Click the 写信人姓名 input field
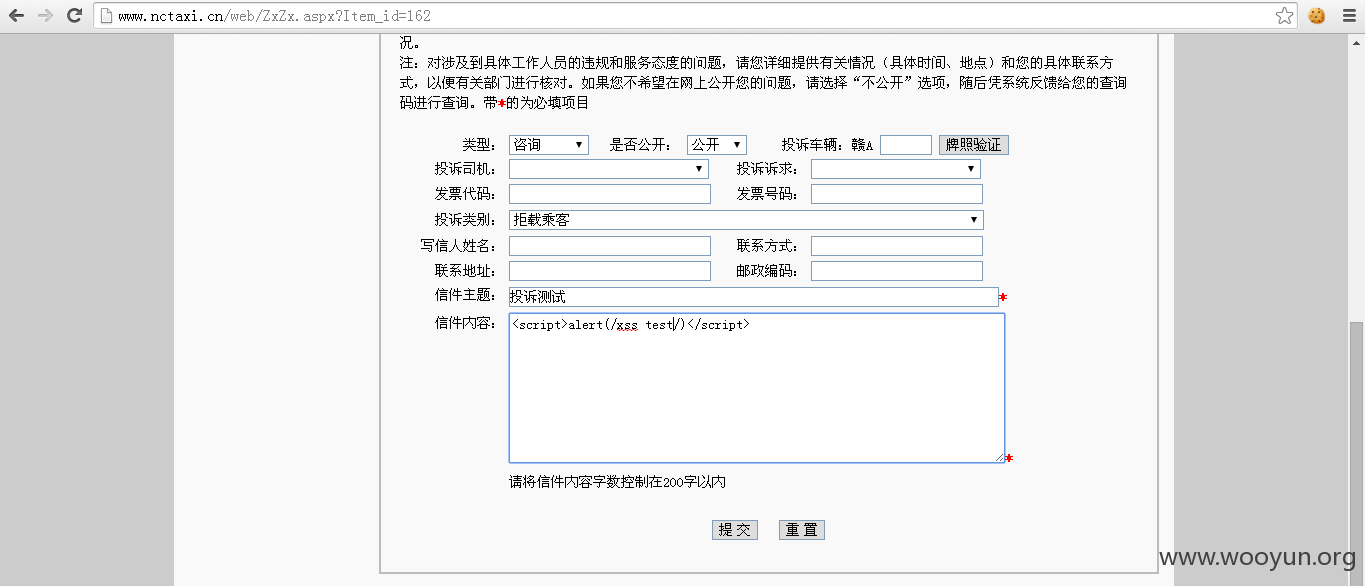 click(x=610, y=246)
